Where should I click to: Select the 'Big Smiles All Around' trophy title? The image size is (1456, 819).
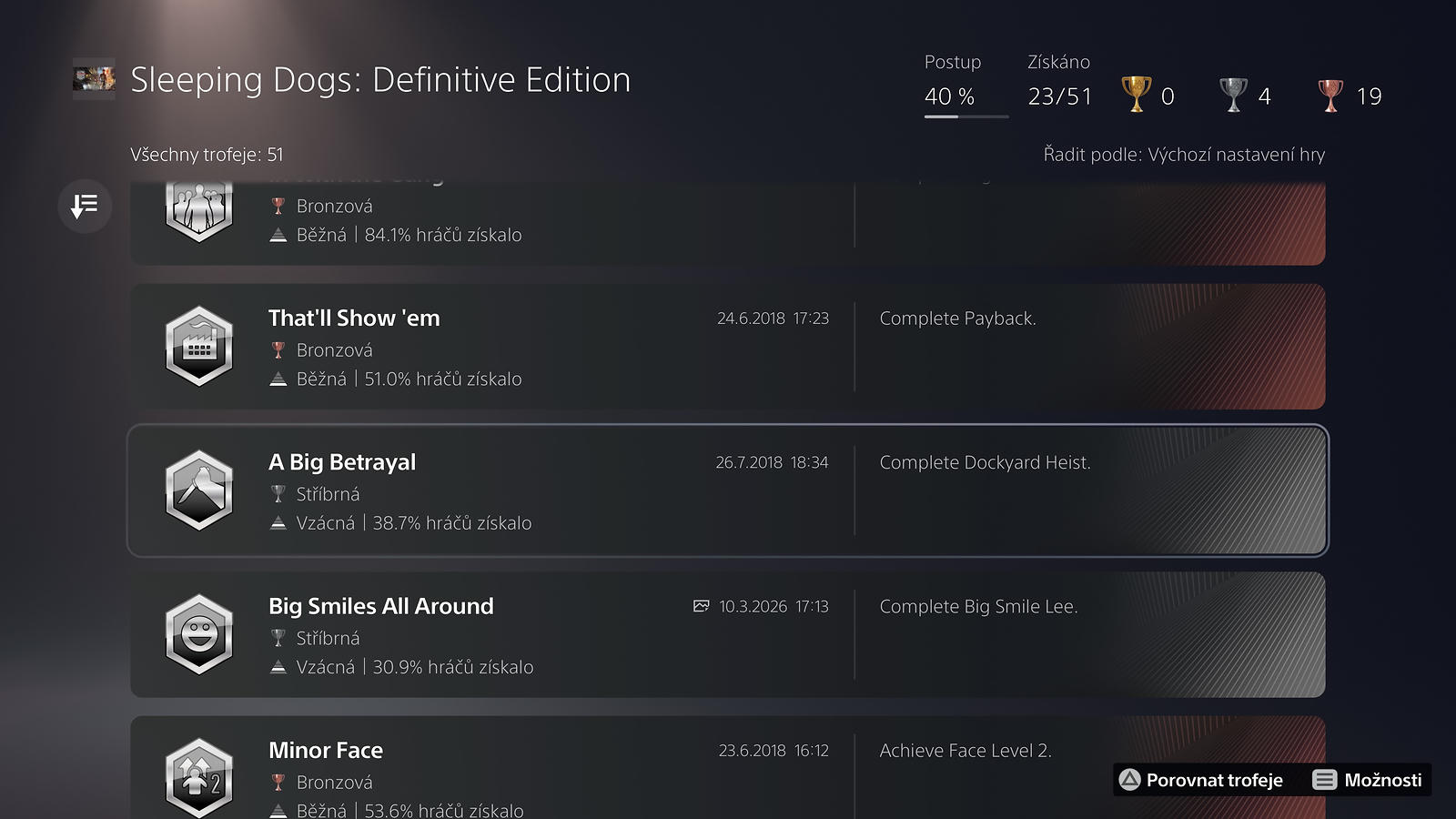point(380,606)
